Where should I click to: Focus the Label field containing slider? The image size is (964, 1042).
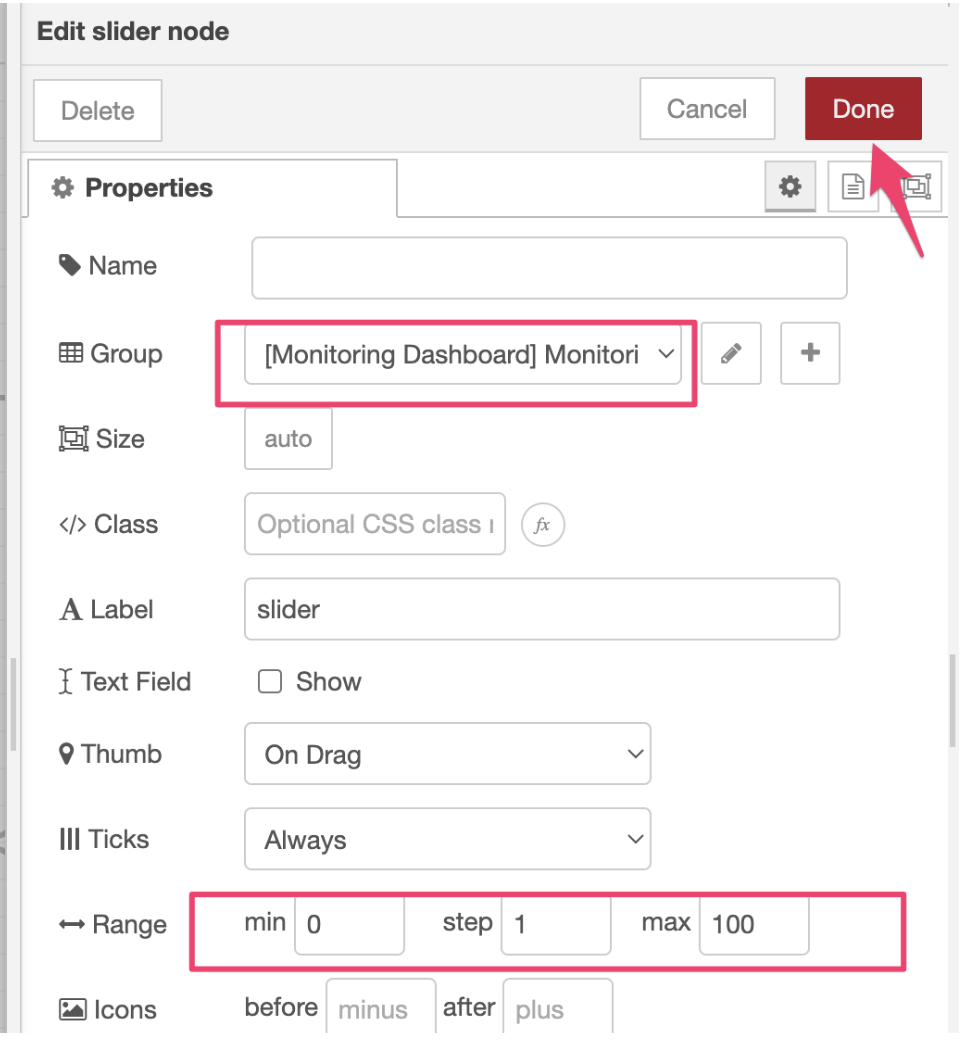coord(541,609)
